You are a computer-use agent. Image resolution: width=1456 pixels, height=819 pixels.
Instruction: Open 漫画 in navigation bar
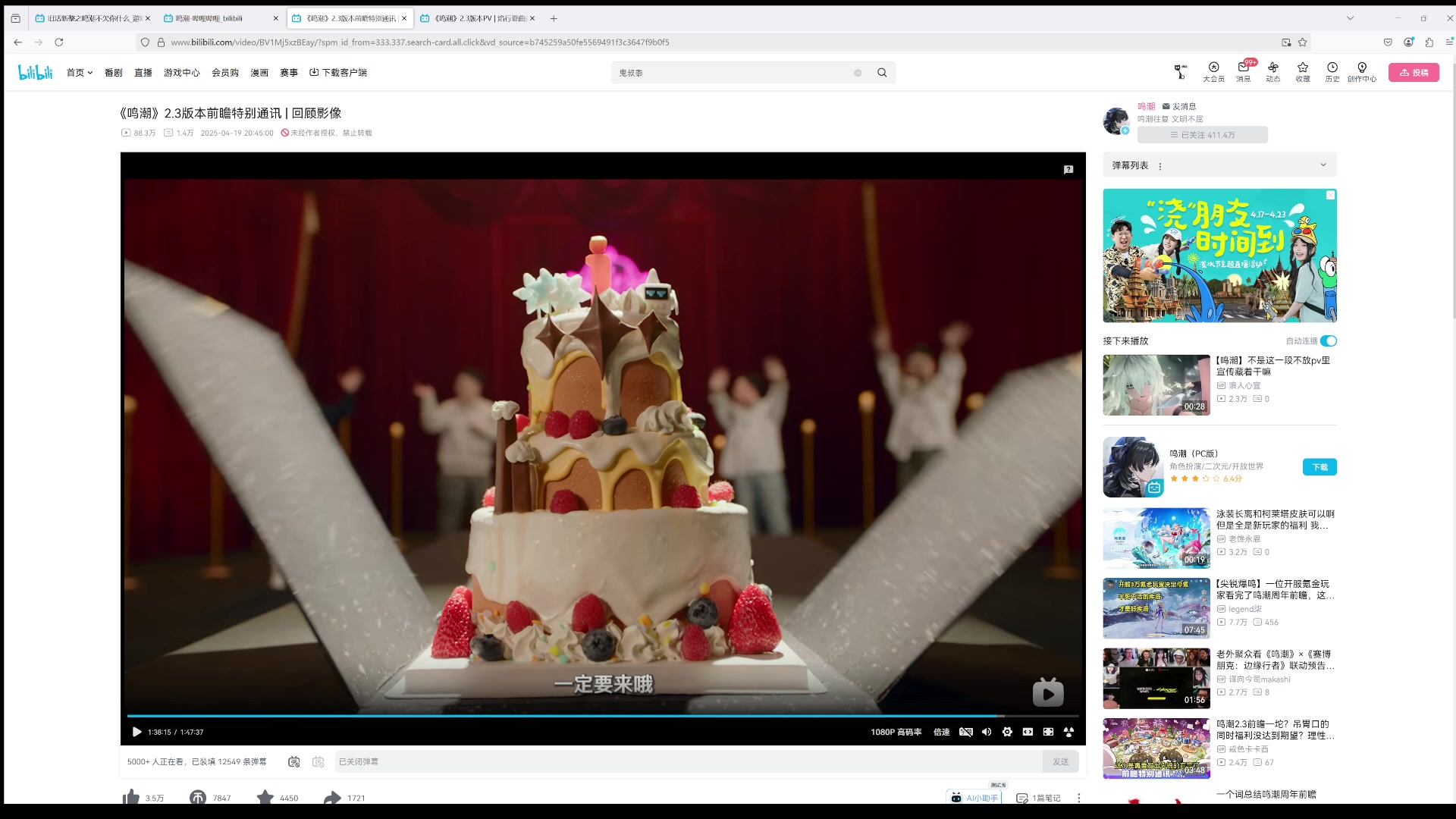tap(259, 73)
